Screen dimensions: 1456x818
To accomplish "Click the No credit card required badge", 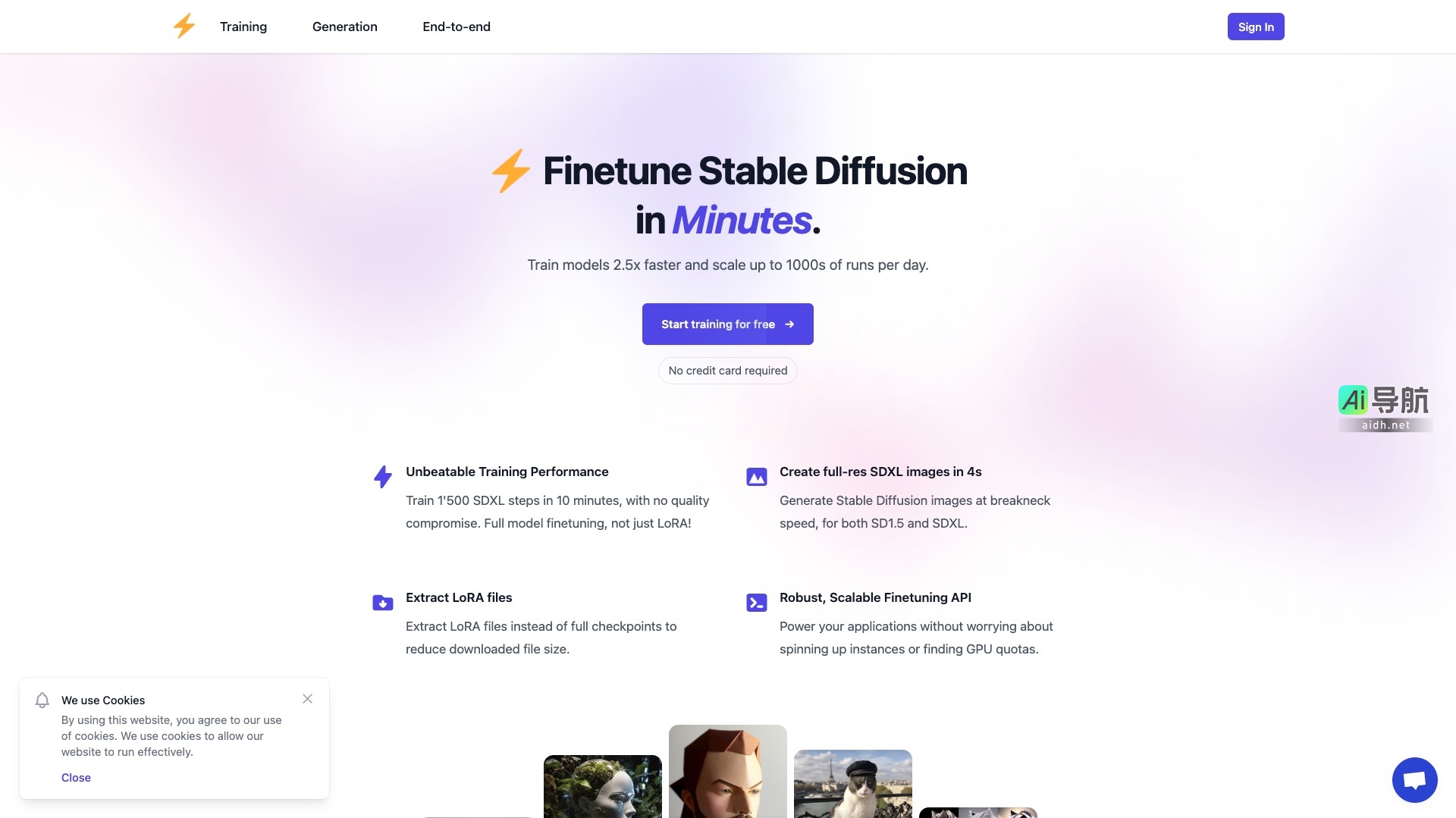I will (728, 371).
